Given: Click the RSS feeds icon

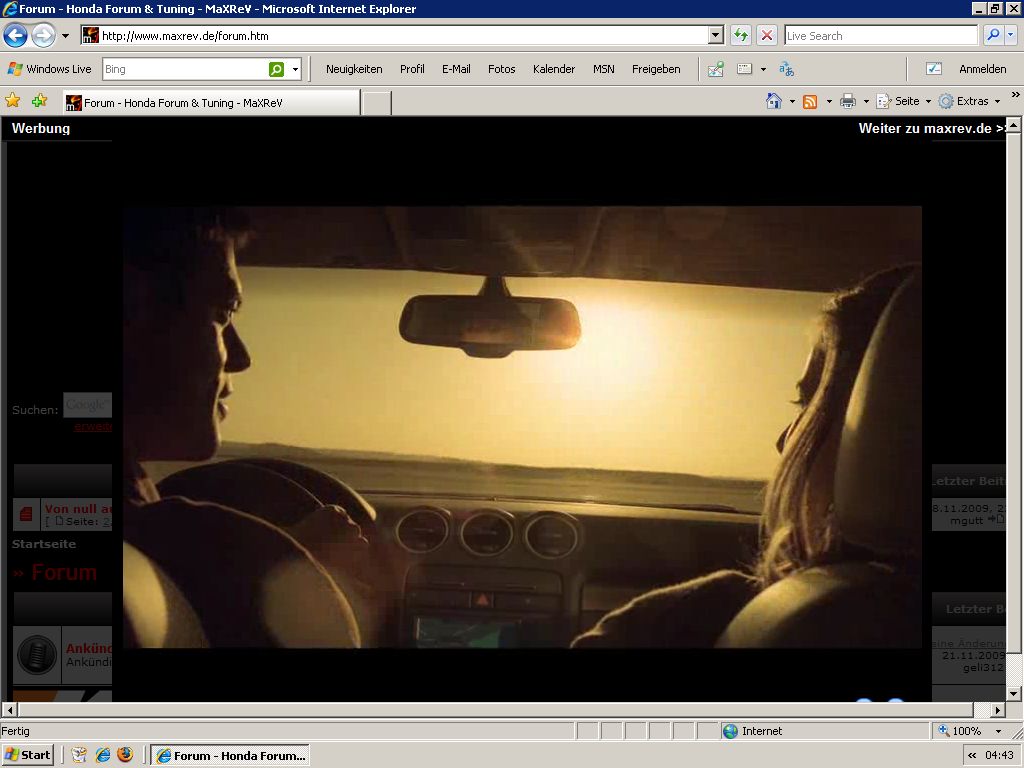Looking at the screenshot, I should 810,101.
